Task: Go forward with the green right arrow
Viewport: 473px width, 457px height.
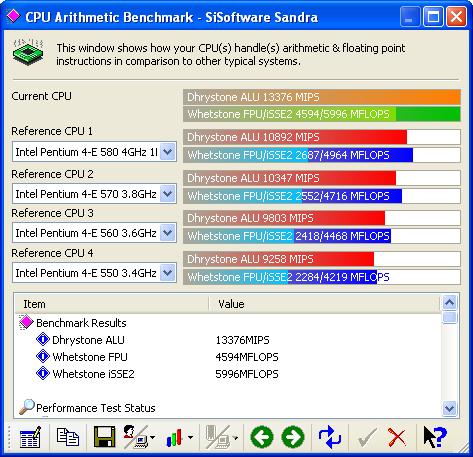Action: 293,437
